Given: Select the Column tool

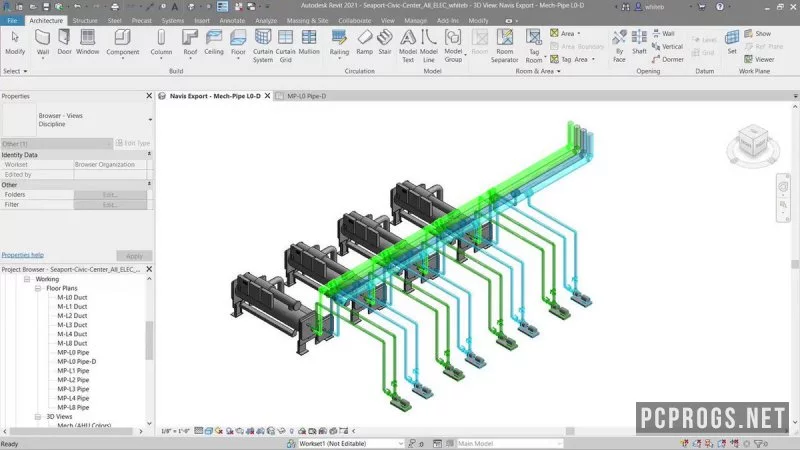Looking at the screenshot, I should (x=161, y=43).
